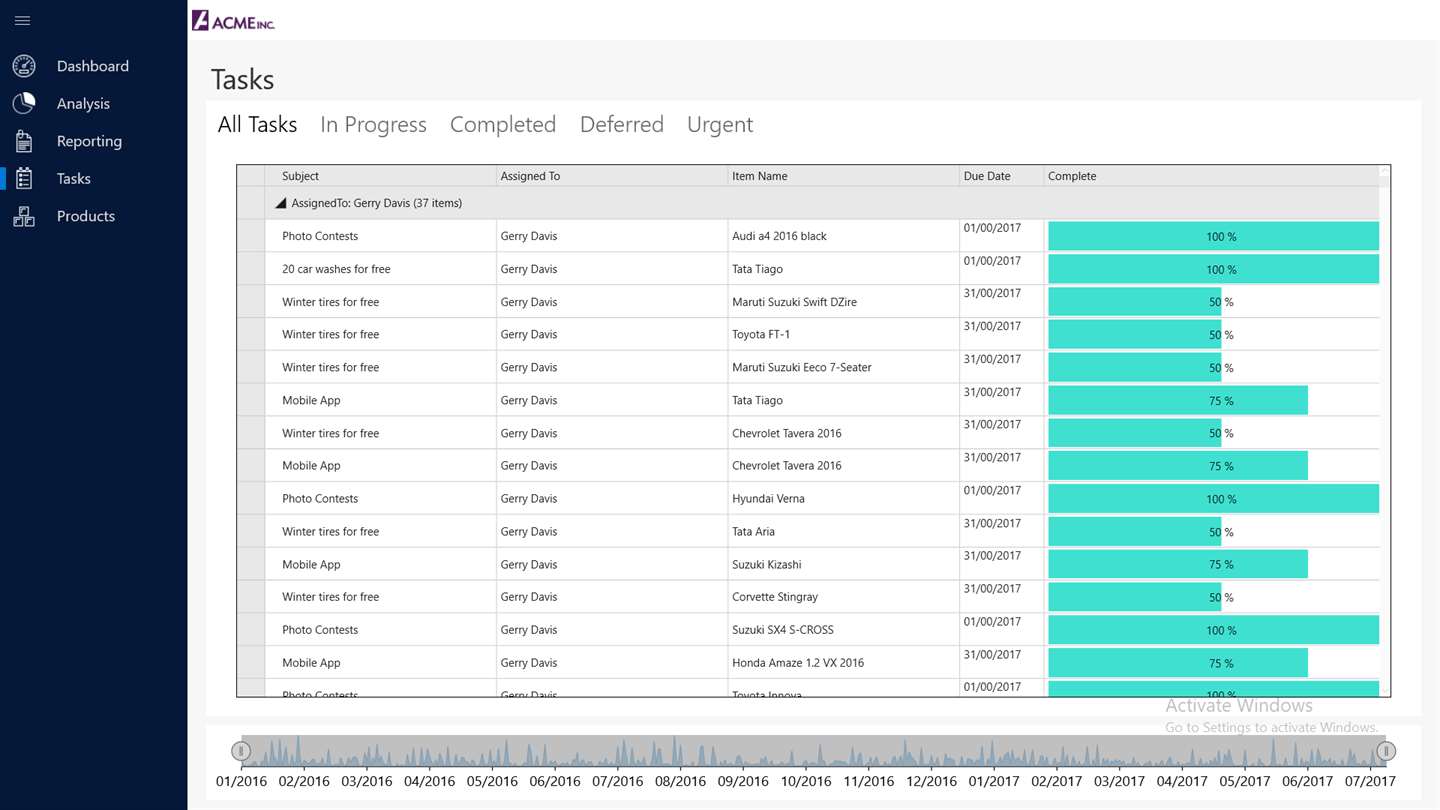
Task: Switch to the In Progress tab
Action: (373, 124)
